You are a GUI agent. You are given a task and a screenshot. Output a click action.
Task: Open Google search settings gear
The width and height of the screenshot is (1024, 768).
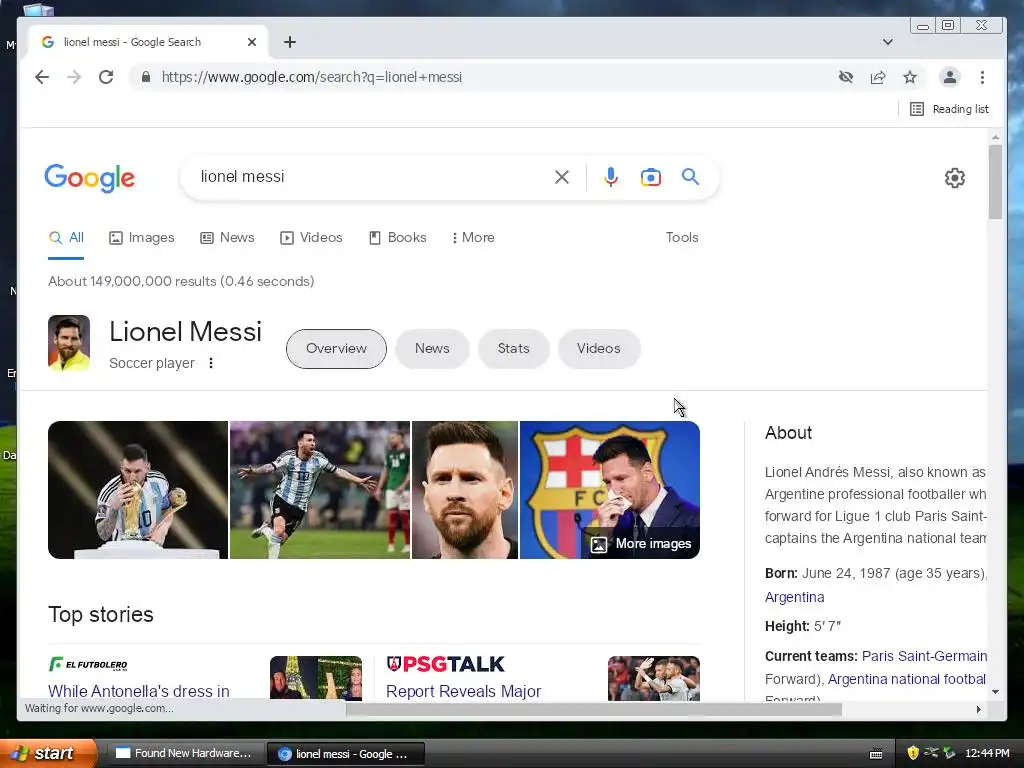point(955,178)
